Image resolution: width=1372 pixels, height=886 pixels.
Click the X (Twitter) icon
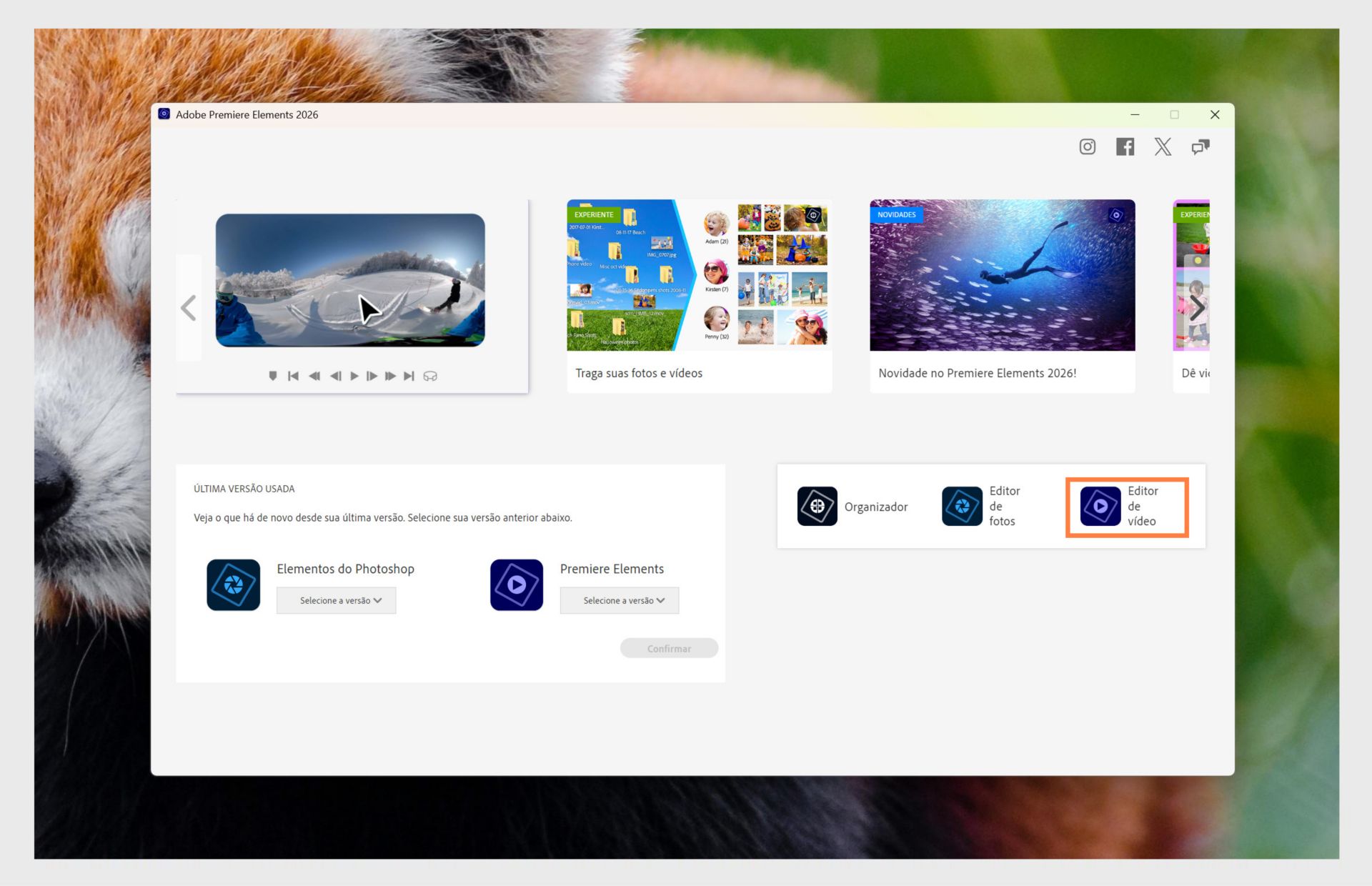(x=1163, y=146)
